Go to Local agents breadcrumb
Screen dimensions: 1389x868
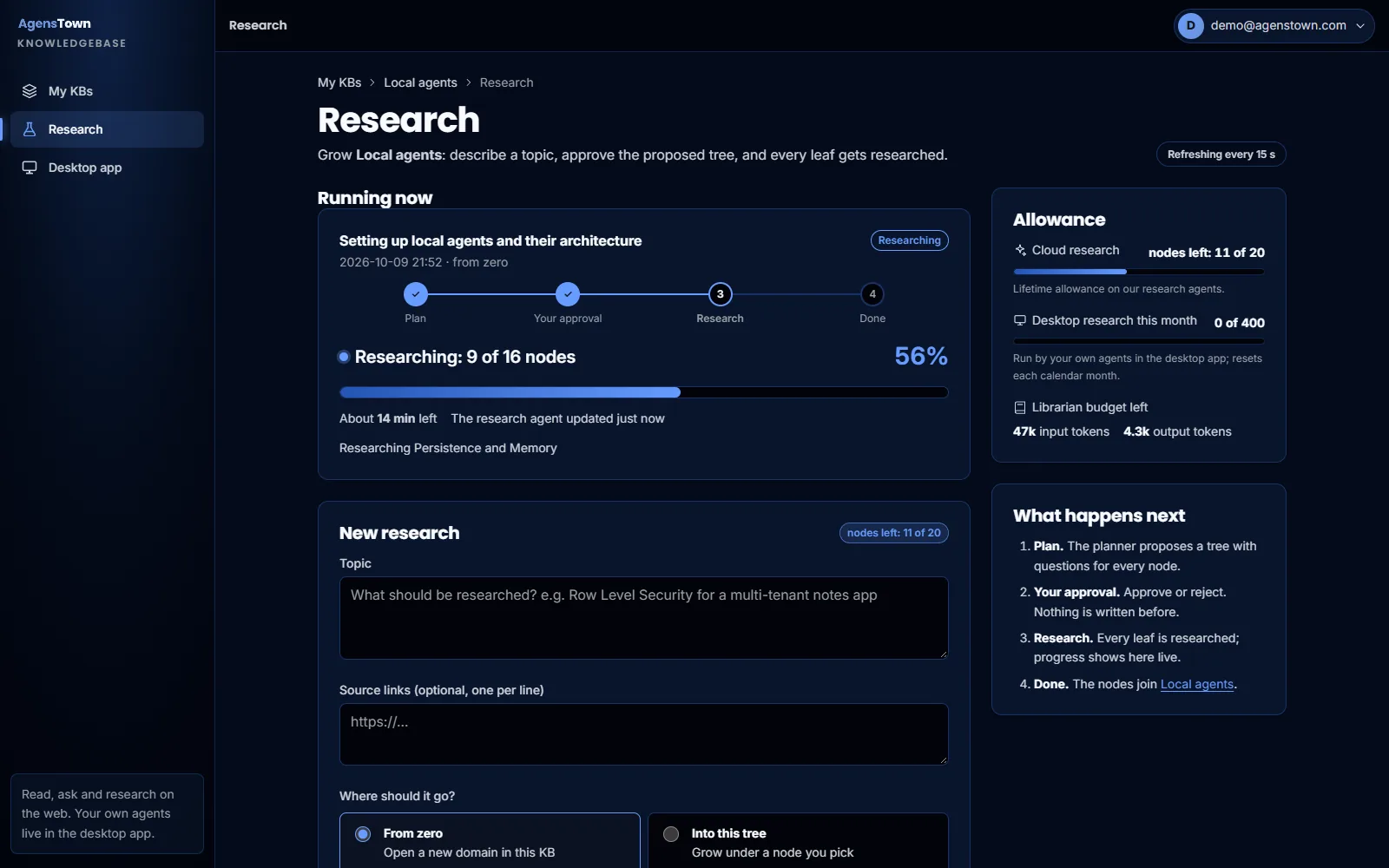tap(420, 82)
